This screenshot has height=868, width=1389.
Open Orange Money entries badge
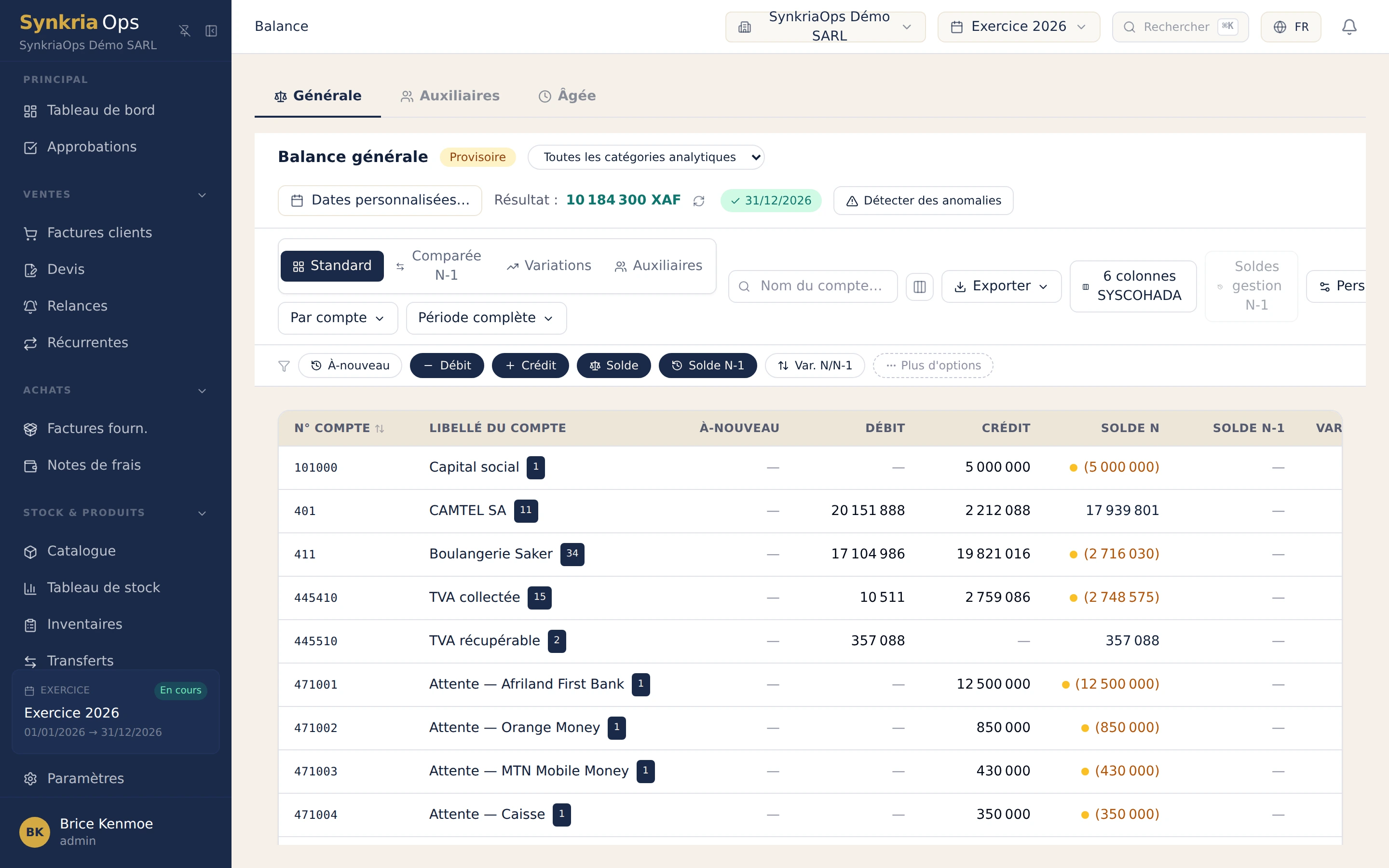616,728
